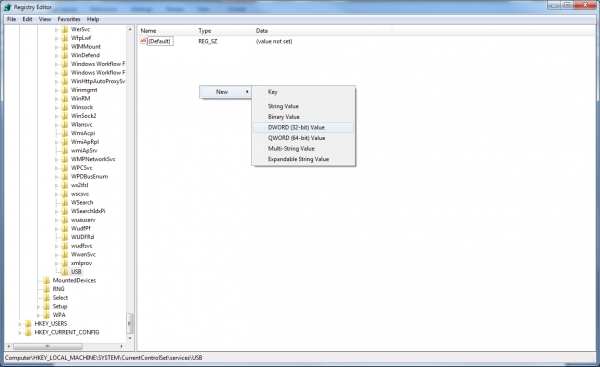Screen dimensions: 600x367
Task: Click the WPDBusEnum folder icon
Action: click(x=65, y=176)
